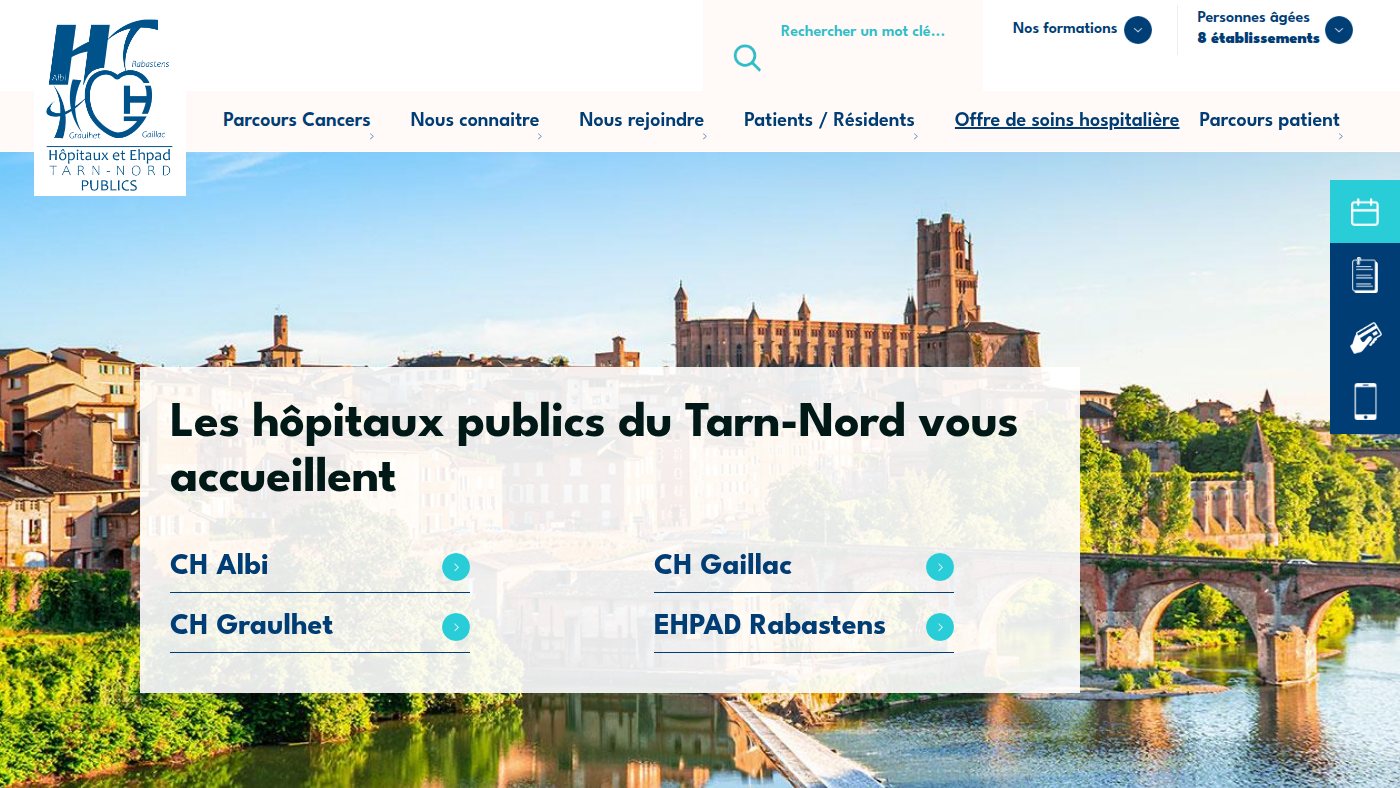
Task: Click the arrow icon beside EHPAD Rabastens
Action: (940, 627)
